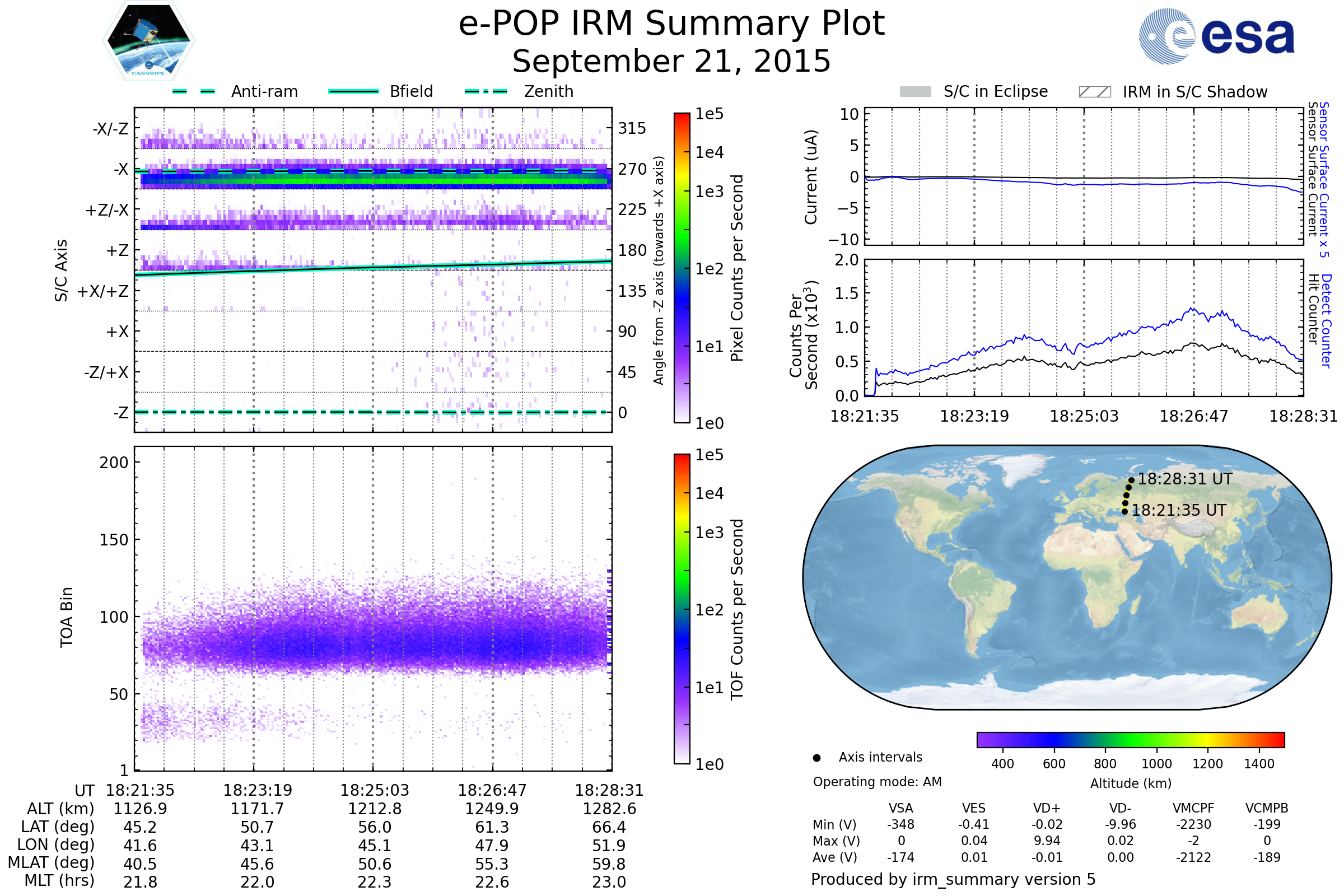Click the Produced by irm_summary version 5 text
1344x896 pixels.
point(953,879)
